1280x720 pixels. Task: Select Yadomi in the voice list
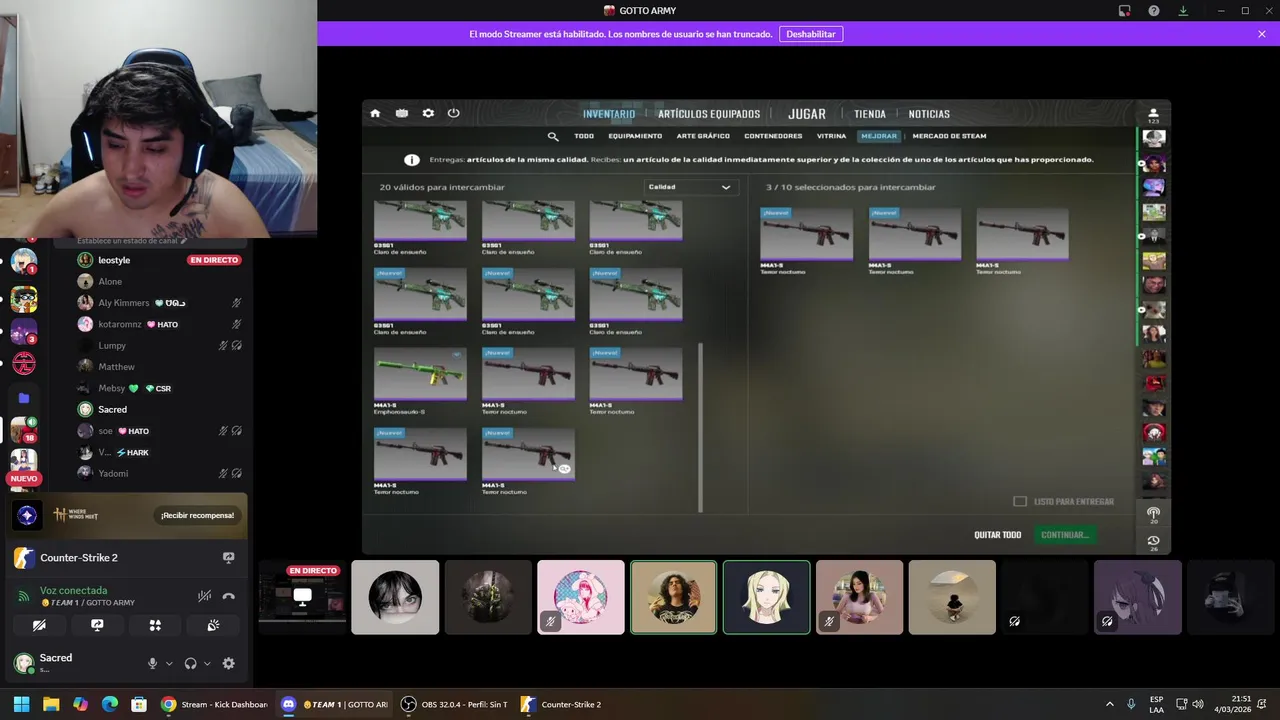pos(113,474)
